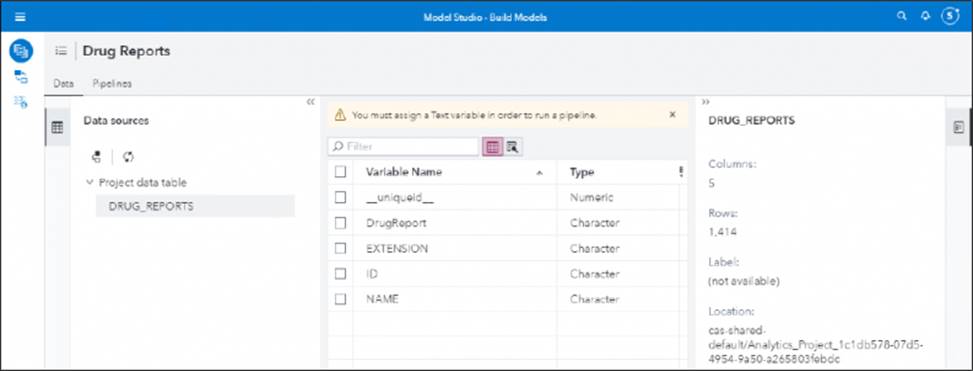Collapse the Project data table tree node

pyautogui.click(x=89, y=182)
